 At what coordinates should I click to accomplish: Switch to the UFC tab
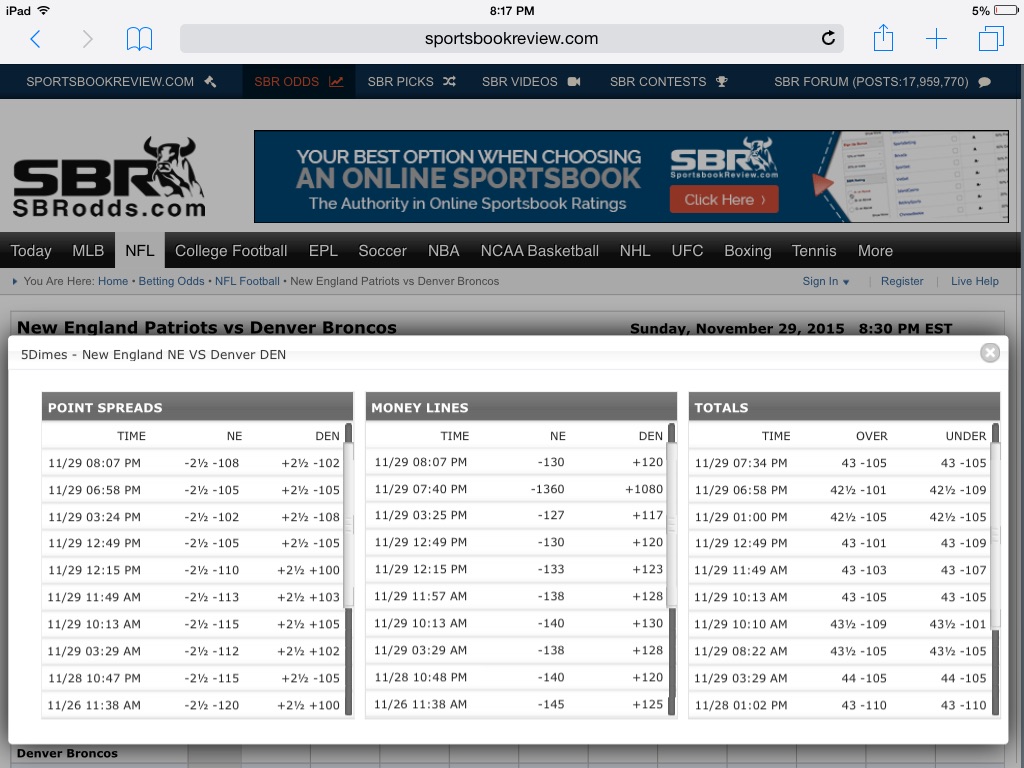tap(687, 251)
